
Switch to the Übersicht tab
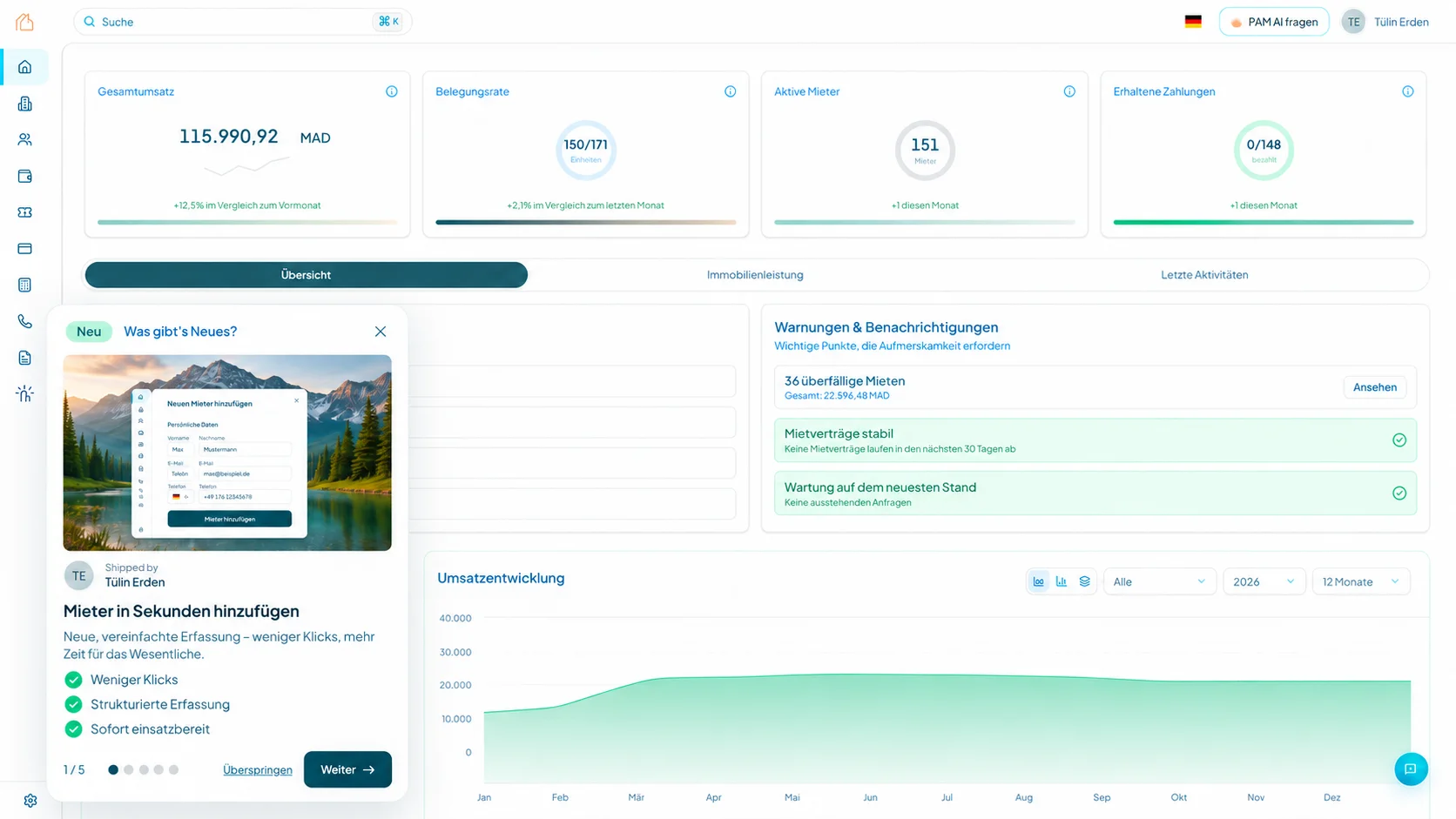(306, 275)
